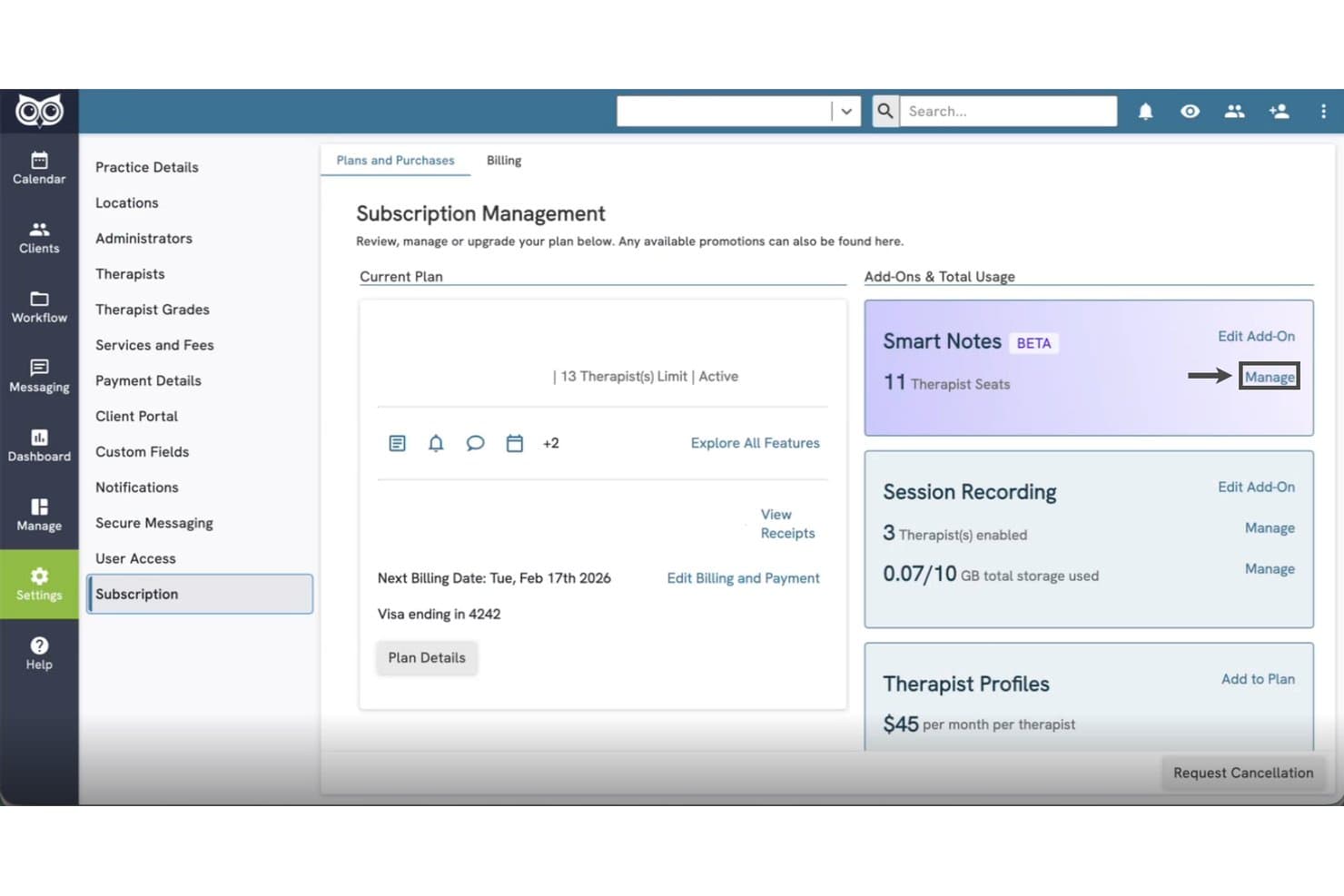Select the Plans and Purchases tab

(x=395, y=161)
